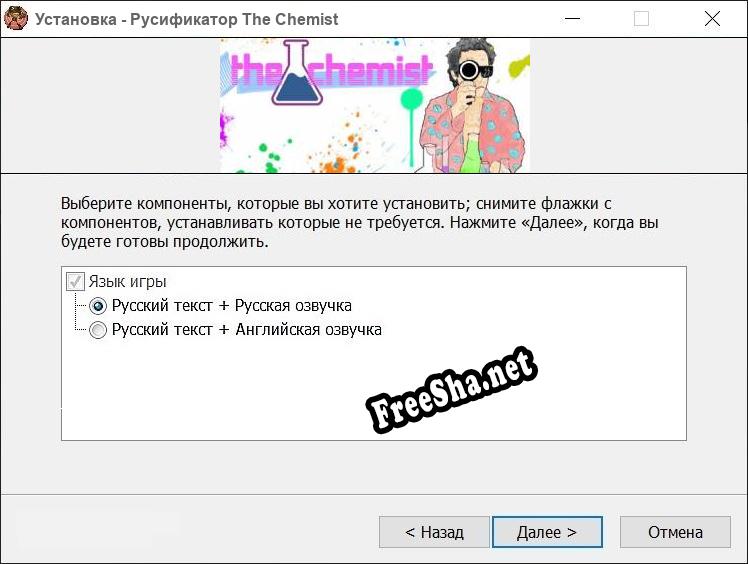Click the greyed-out maximize button
This screenshot has height=564, width=748.
click(x=641, y=19)
